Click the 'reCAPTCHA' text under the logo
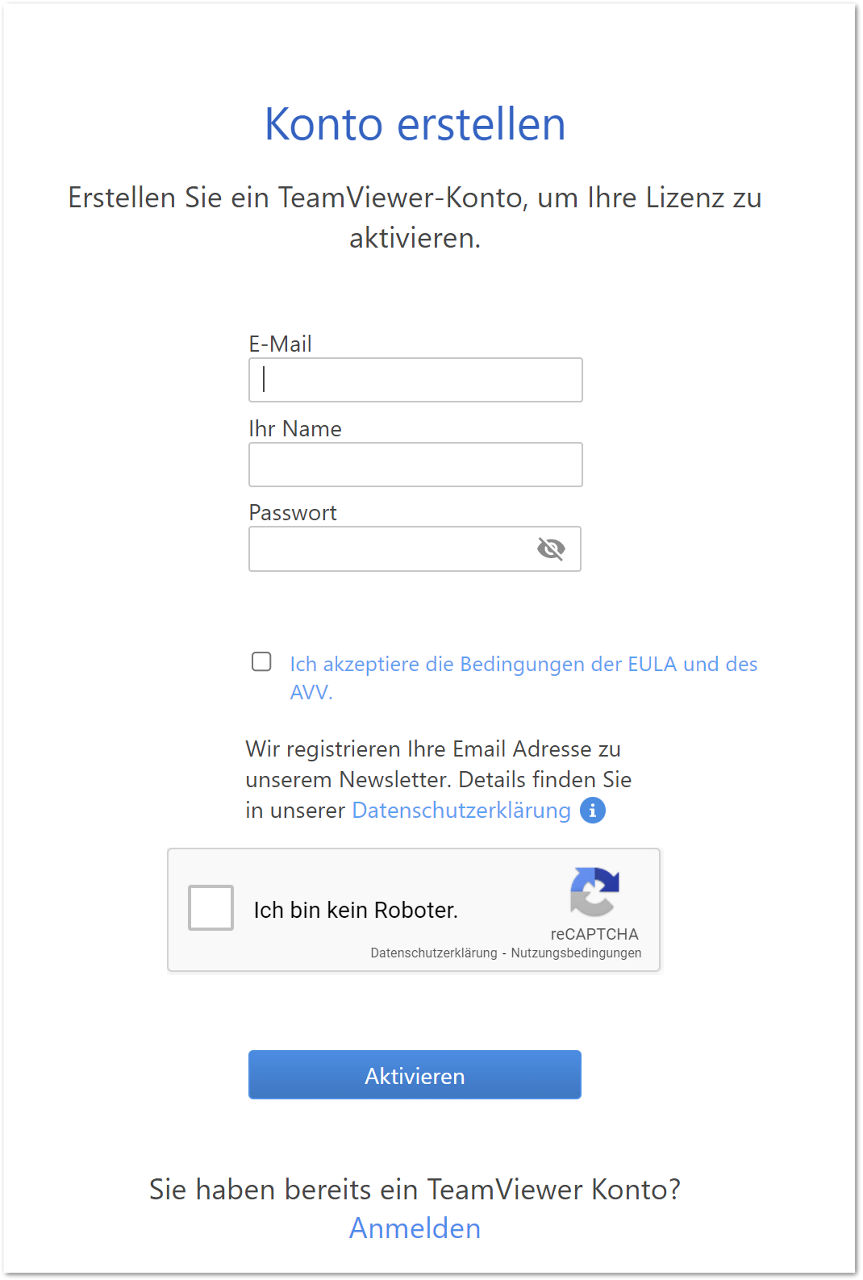863x1280 pixels. 594,934
